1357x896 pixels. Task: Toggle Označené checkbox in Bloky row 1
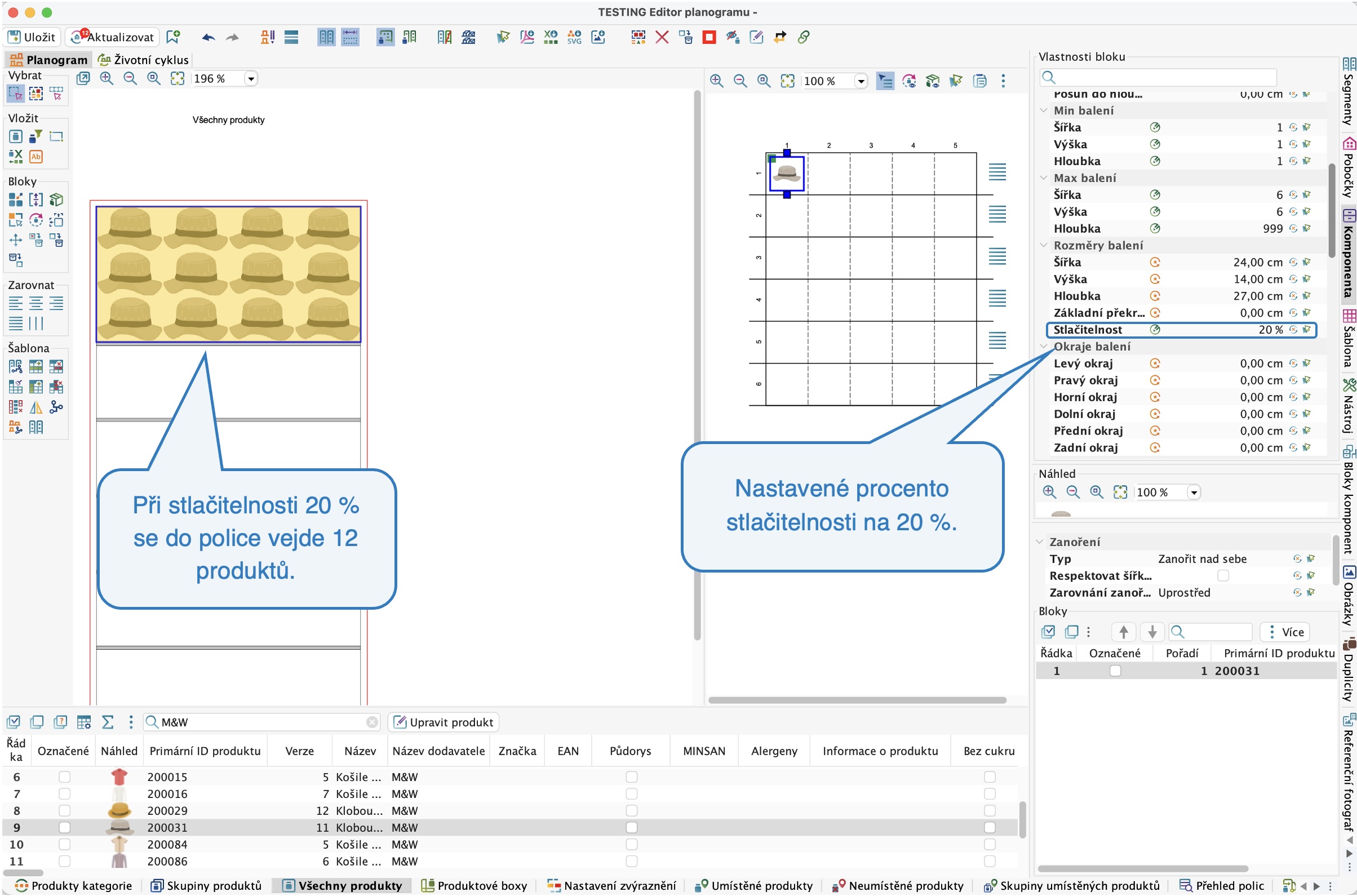coord(1115,671)
